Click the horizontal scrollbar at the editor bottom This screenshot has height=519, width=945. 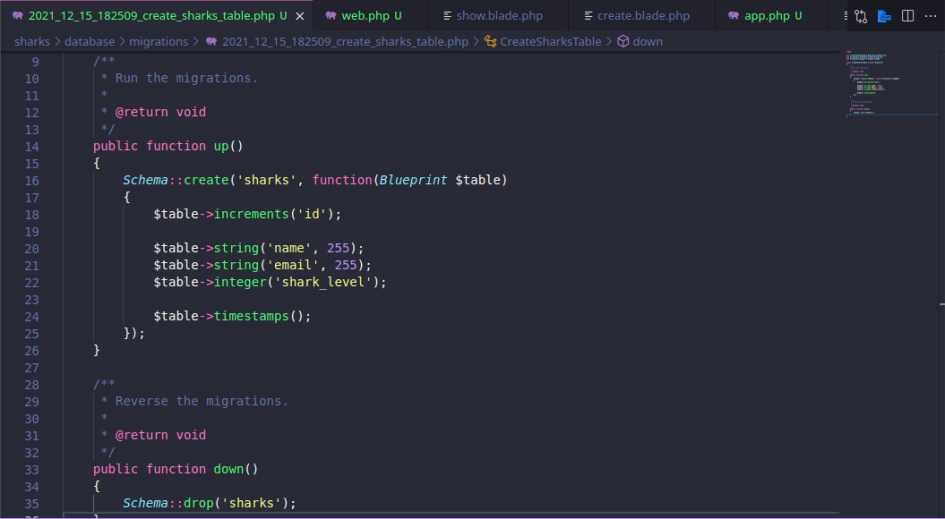point(451,515)
